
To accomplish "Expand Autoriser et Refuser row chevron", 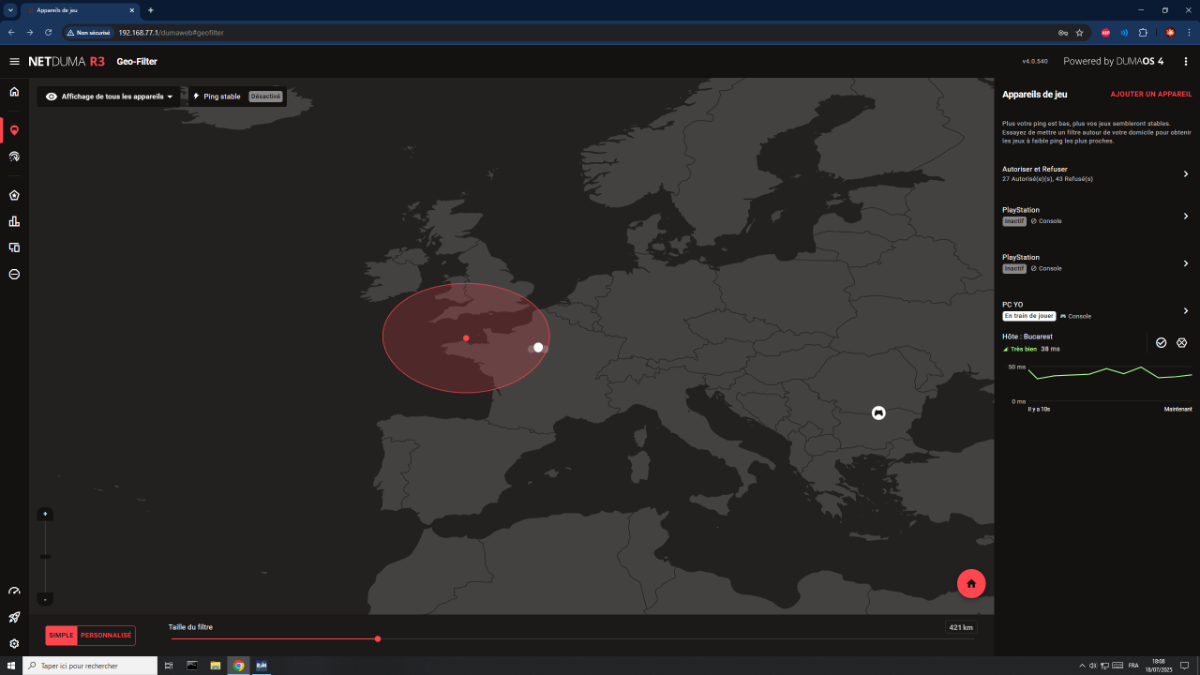I will click(1186, 174).
